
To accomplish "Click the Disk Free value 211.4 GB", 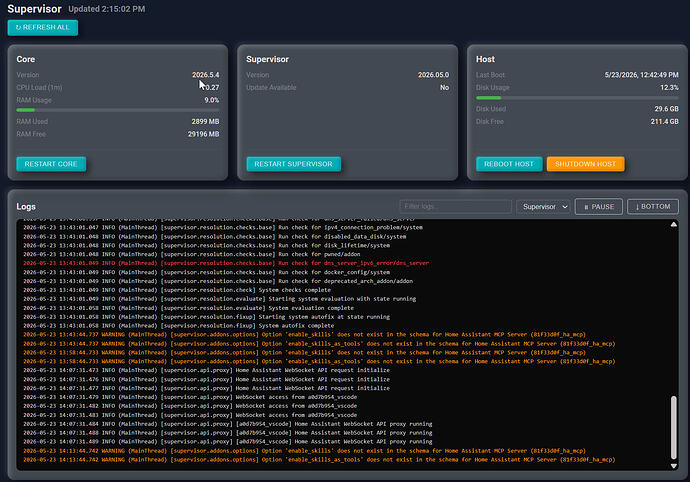I will point(664,121).
